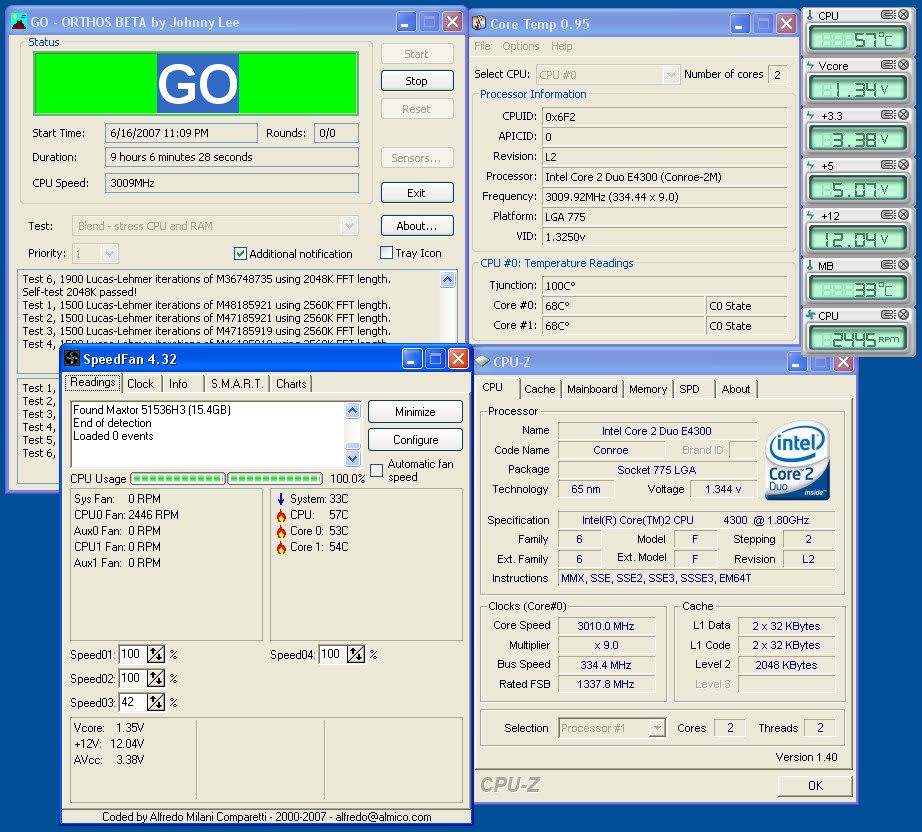The width and height of the screenshot is (922, 832).
Task: Toggle the Additional notification checkbox
Action: coord(240,253)
